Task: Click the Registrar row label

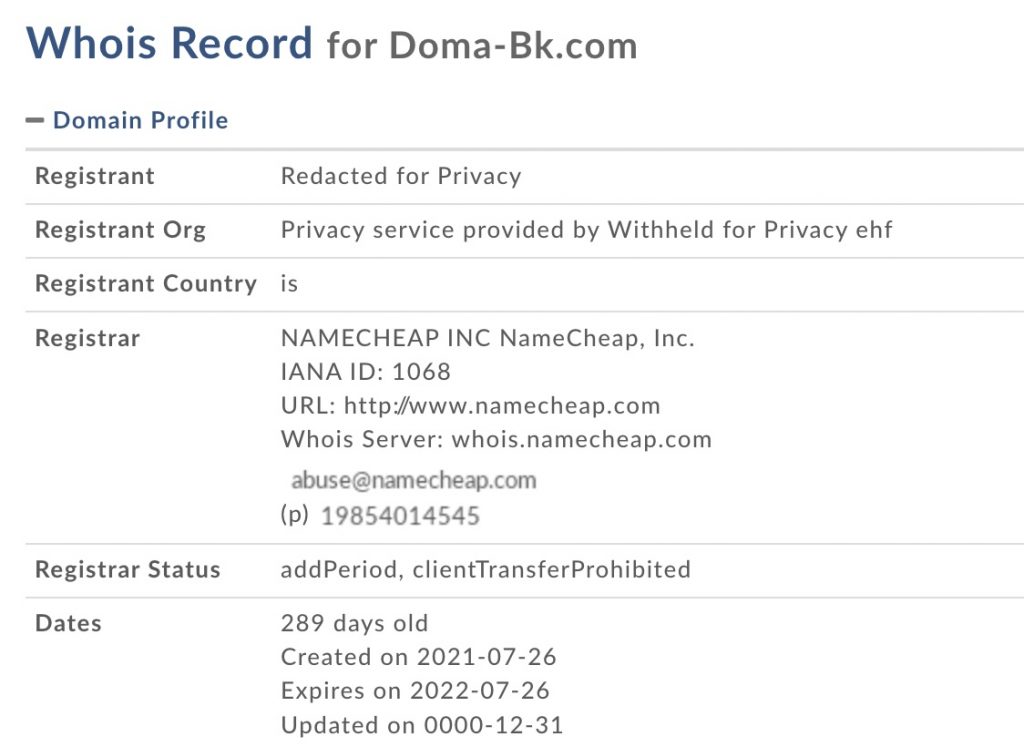Action: point(87,338)
